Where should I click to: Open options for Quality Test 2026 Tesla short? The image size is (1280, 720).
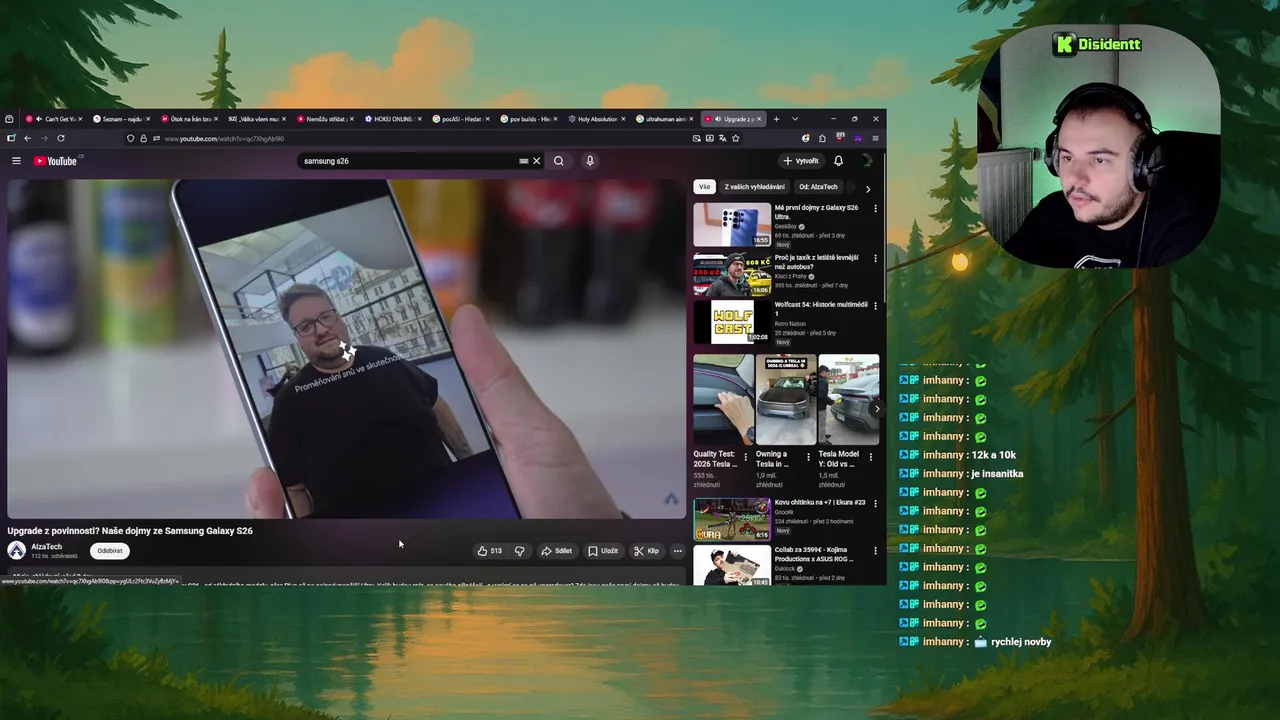[x=745, y=457]
